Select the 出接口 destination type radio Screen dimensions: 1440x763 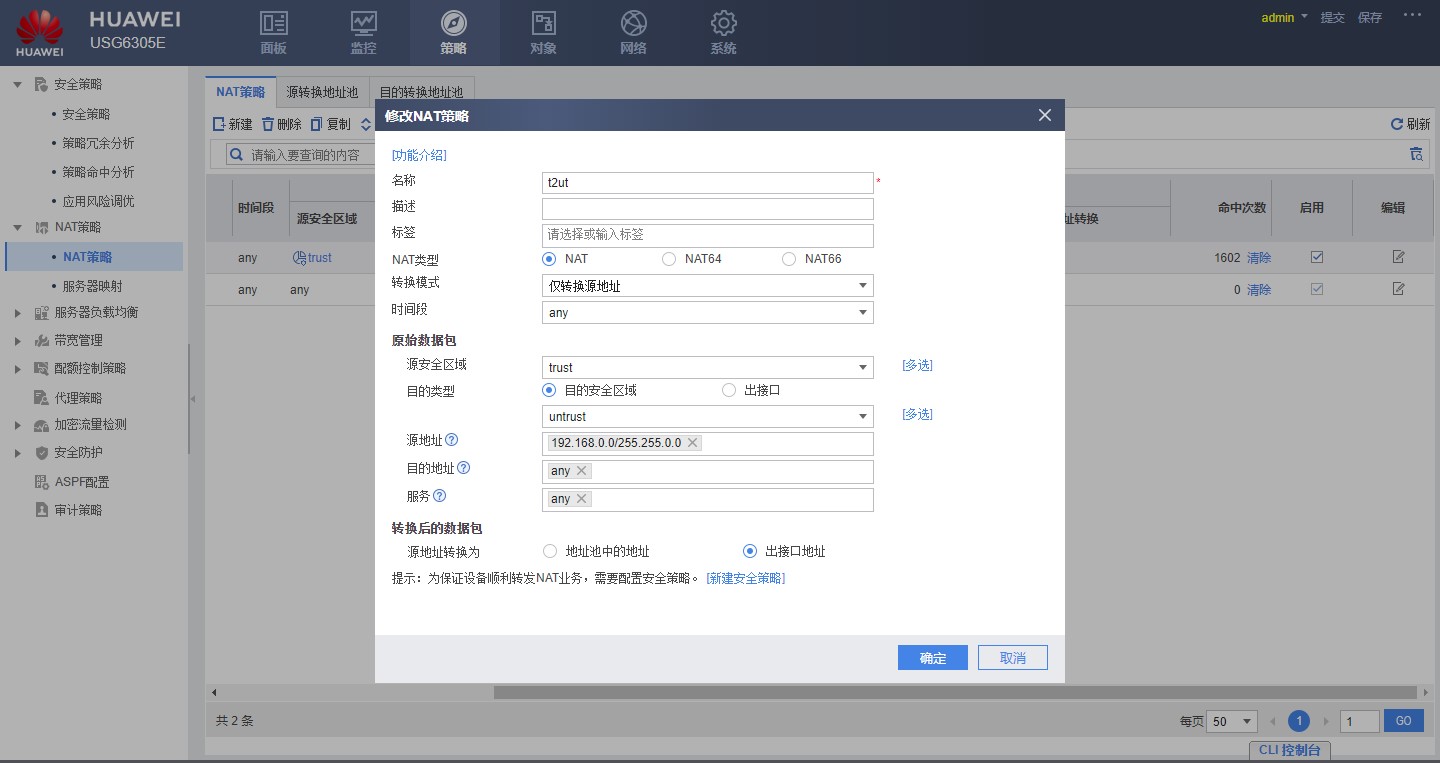point(729,390)
